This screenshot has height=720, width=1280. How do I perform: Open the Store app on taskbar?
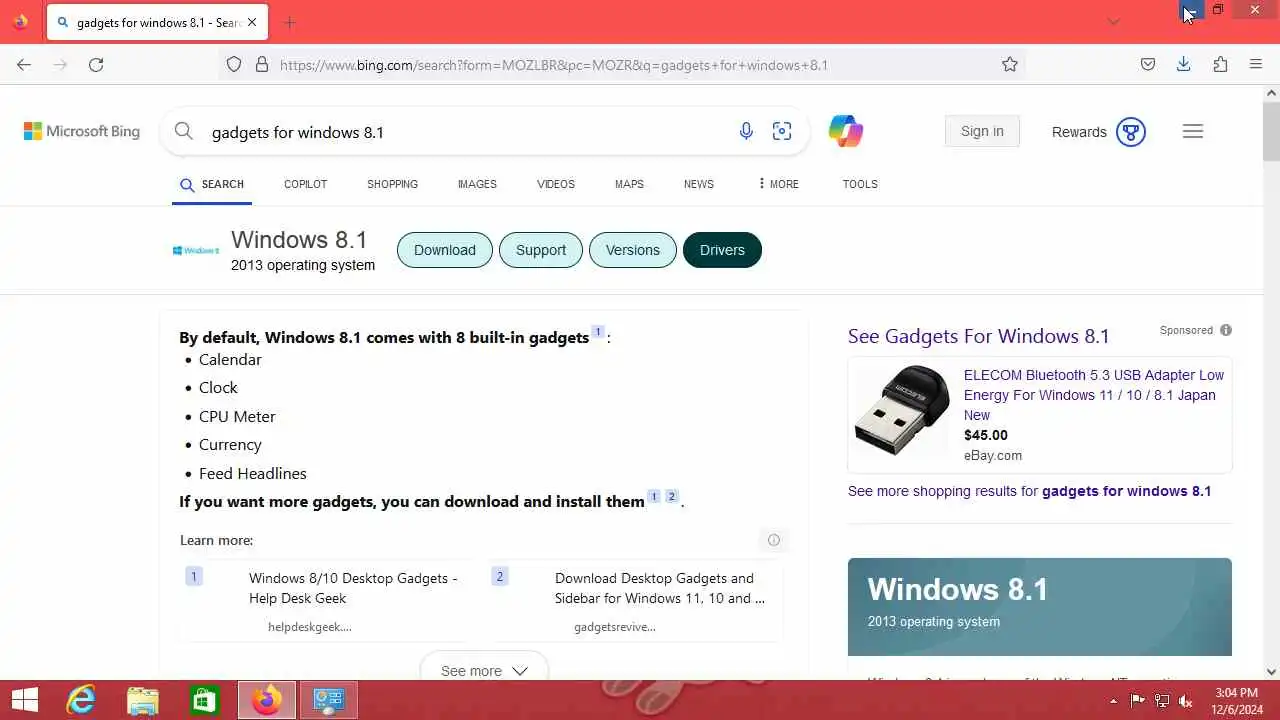(205, 700)
